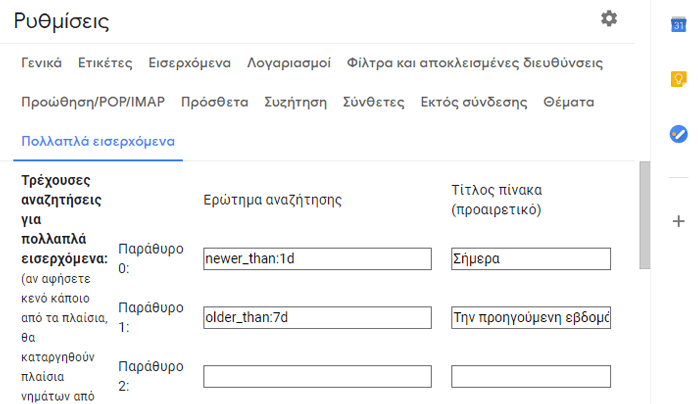The width and height of the screenshot is (698, 404).
Task: Click the newer_than:1d search query field
Action: coord(317,259)
